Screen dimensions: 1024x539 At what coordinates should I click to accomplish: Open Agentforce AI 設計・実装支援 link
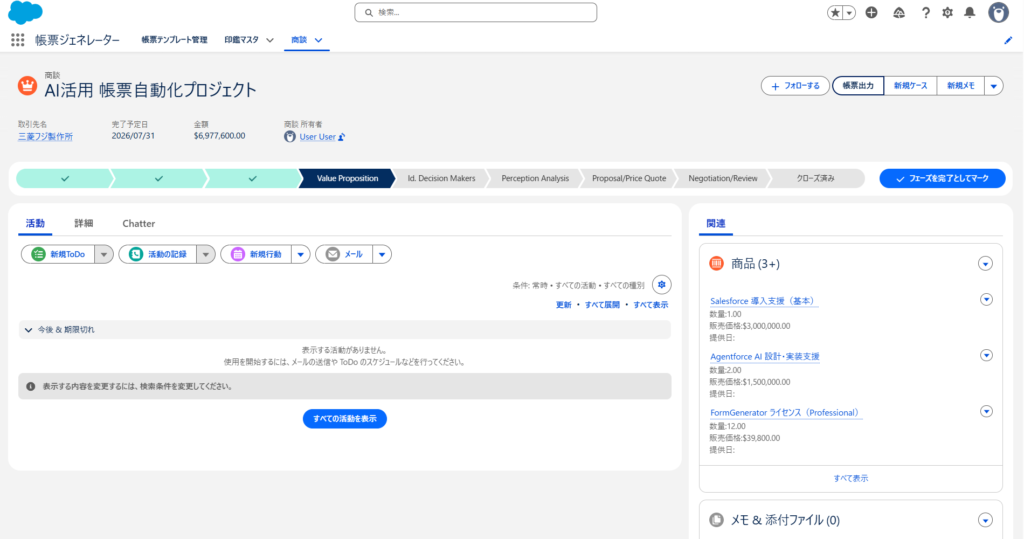(x=765, y=357)
